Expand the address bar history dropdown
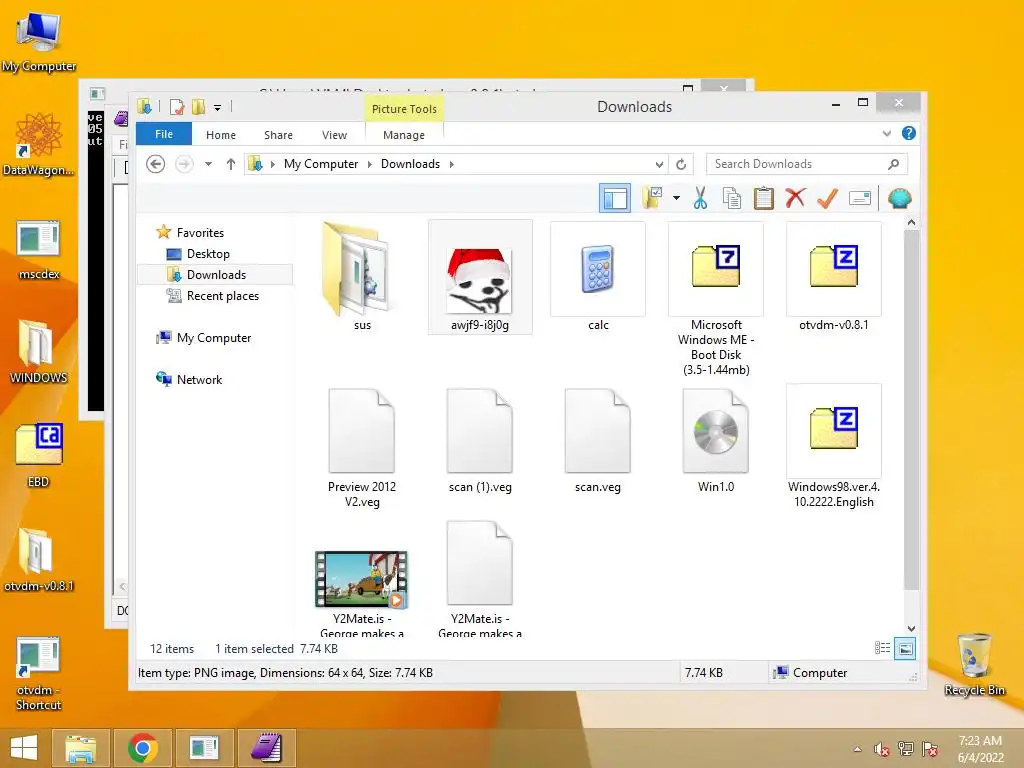Image resolution: width=1024 pixels, height=768 pixels. (659, 165)
